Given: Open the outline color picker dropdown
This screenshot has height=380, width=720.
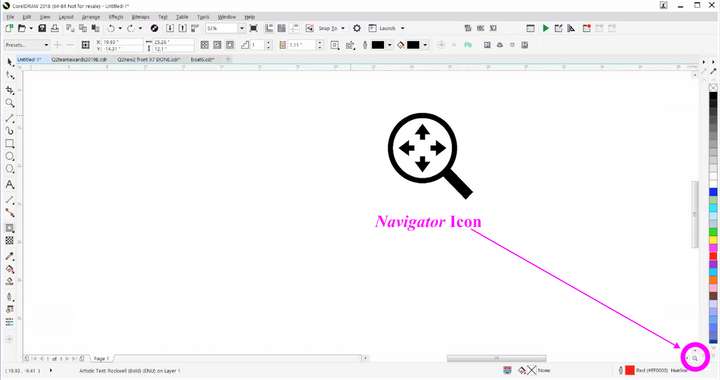Looking at the screenshot, I should coord(390,45).
